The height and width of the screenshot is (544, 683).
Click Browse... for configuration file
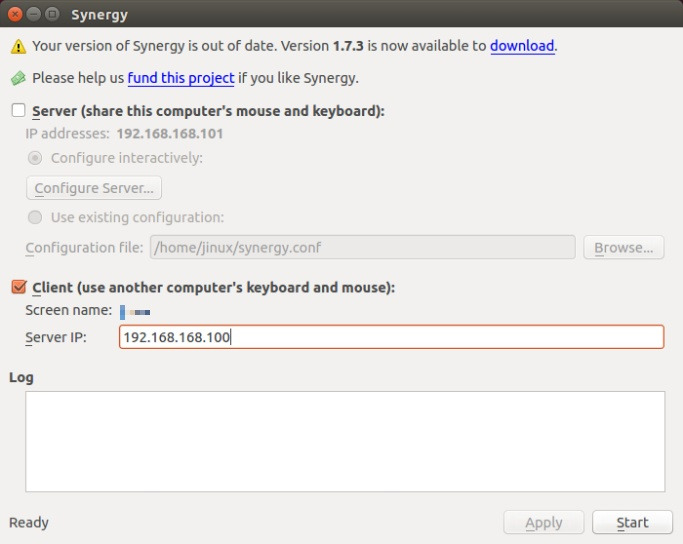[x=624, y=247]
